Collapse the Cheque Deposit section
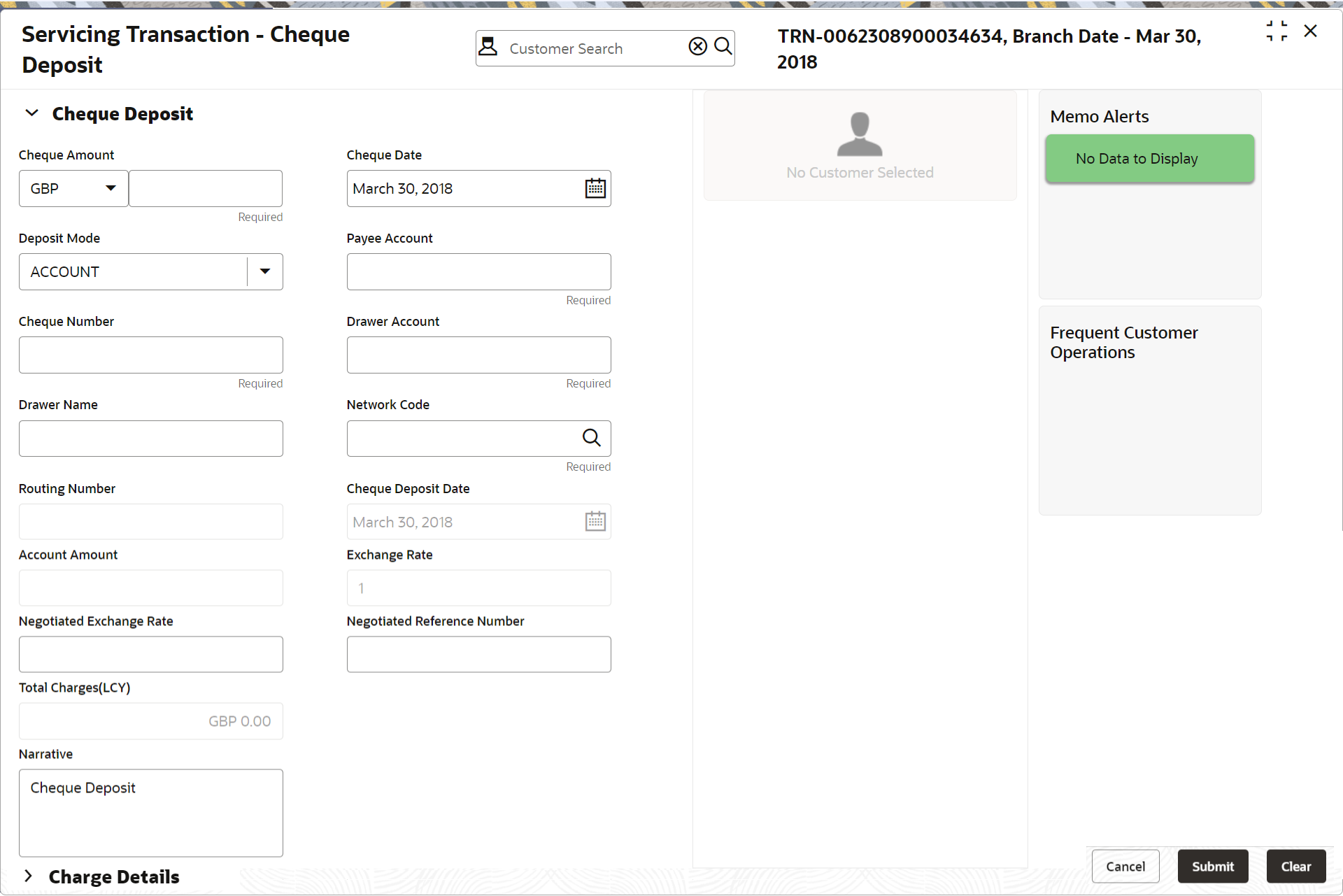 pyautogui.click(x=32, y=113)
